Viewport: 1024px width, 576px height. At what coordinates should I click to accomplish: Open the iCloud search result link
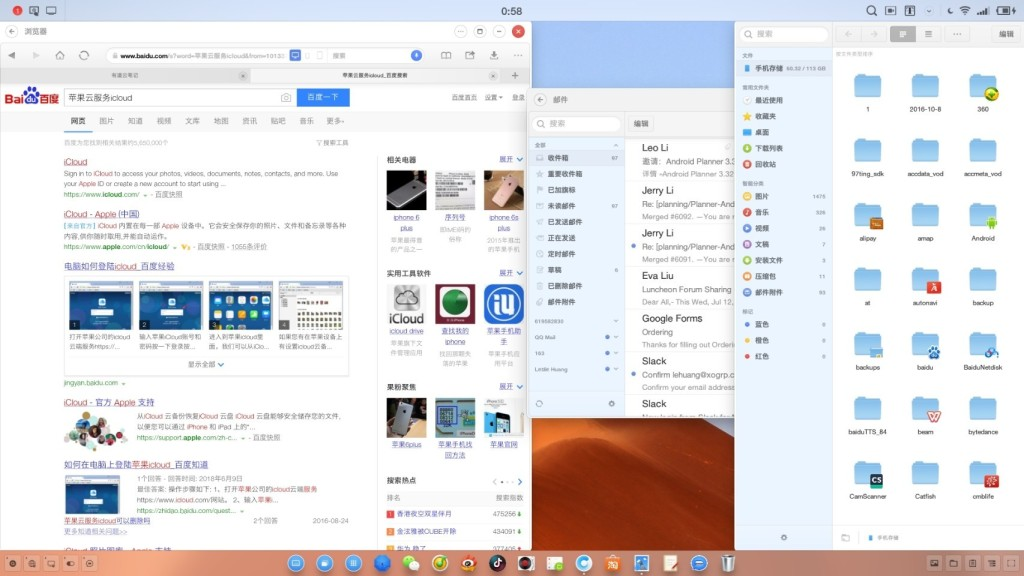[76, 162]
